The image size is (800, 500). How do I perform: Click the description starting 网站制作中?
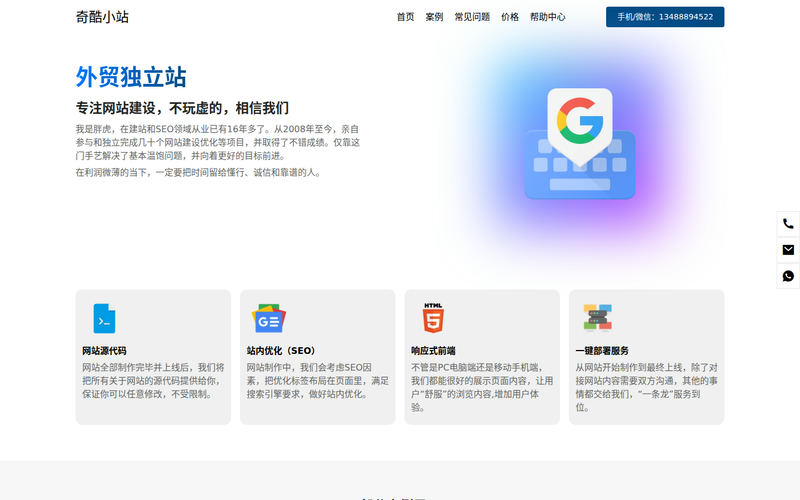pos(317,381)
